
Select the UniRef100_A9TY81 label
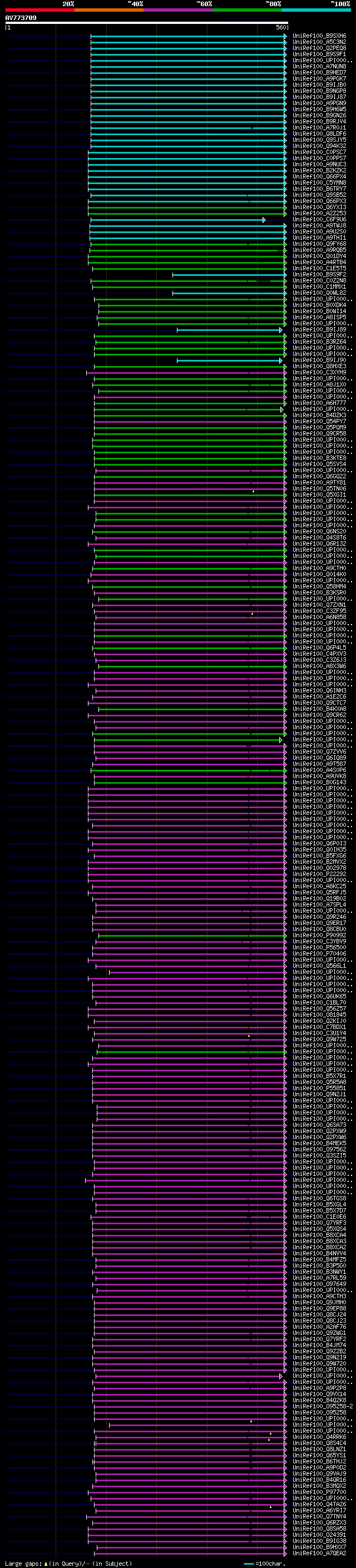coord(319,483)
